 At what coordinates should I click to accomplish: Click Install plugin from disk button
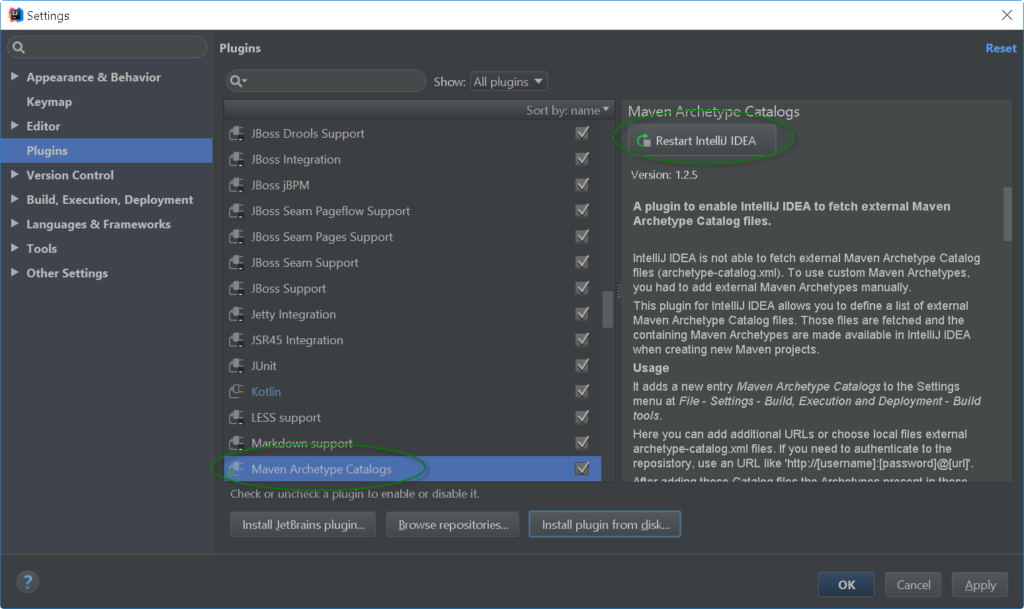click(605, 524)
